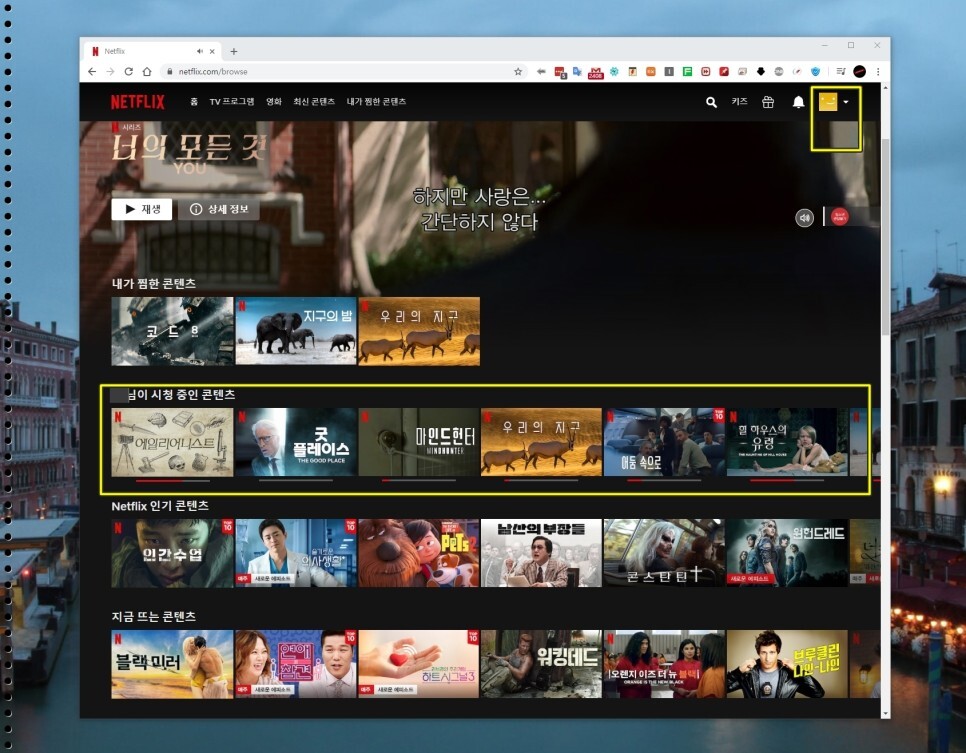Open the notifications bell

pyautogui.click(x=798, y=102)
